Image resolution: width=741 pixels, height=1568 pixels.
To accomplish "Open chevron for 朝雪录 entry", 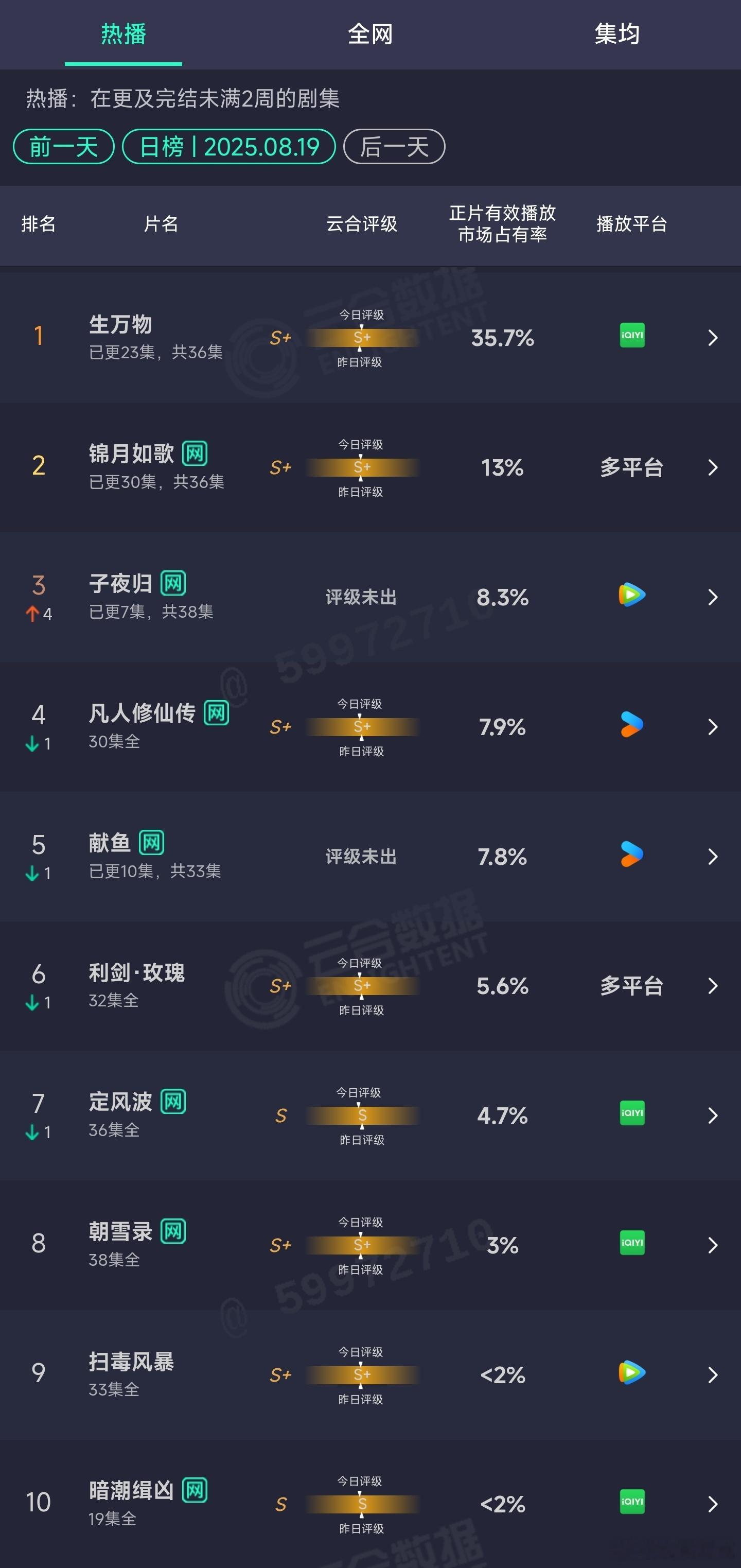I will pos(713,1245).
